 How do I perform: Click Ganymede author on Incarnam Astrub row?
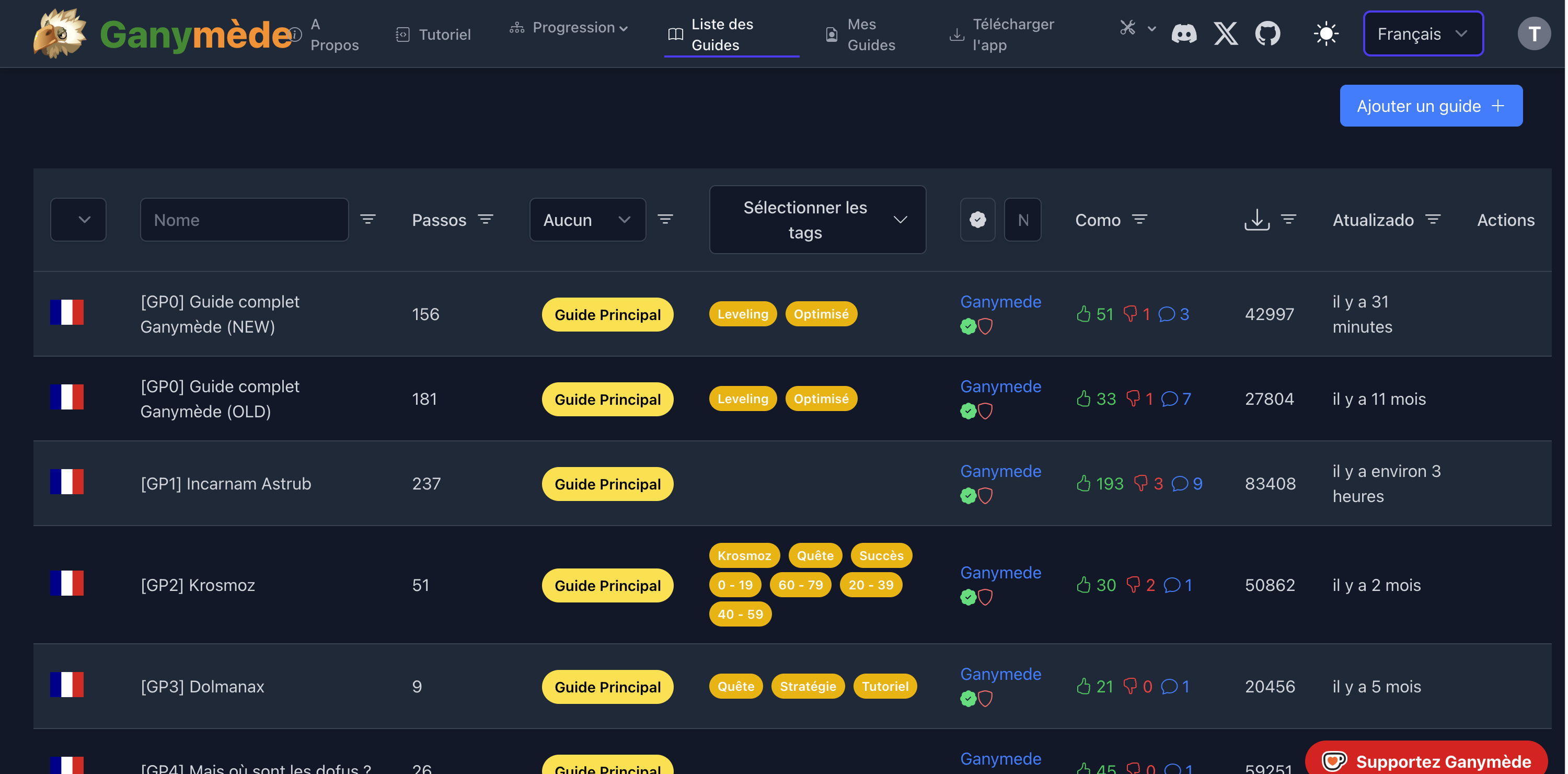(1001, 471)
